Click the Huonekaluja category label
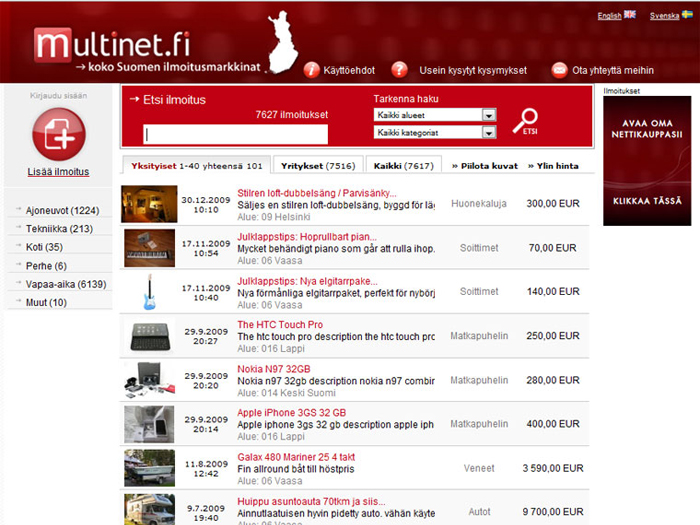Viewport: 700px width, 525px height. (479, 204)
